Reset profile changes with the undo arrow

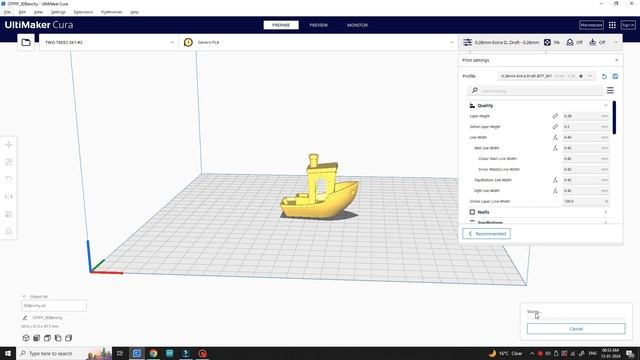(x=604, y=76)
